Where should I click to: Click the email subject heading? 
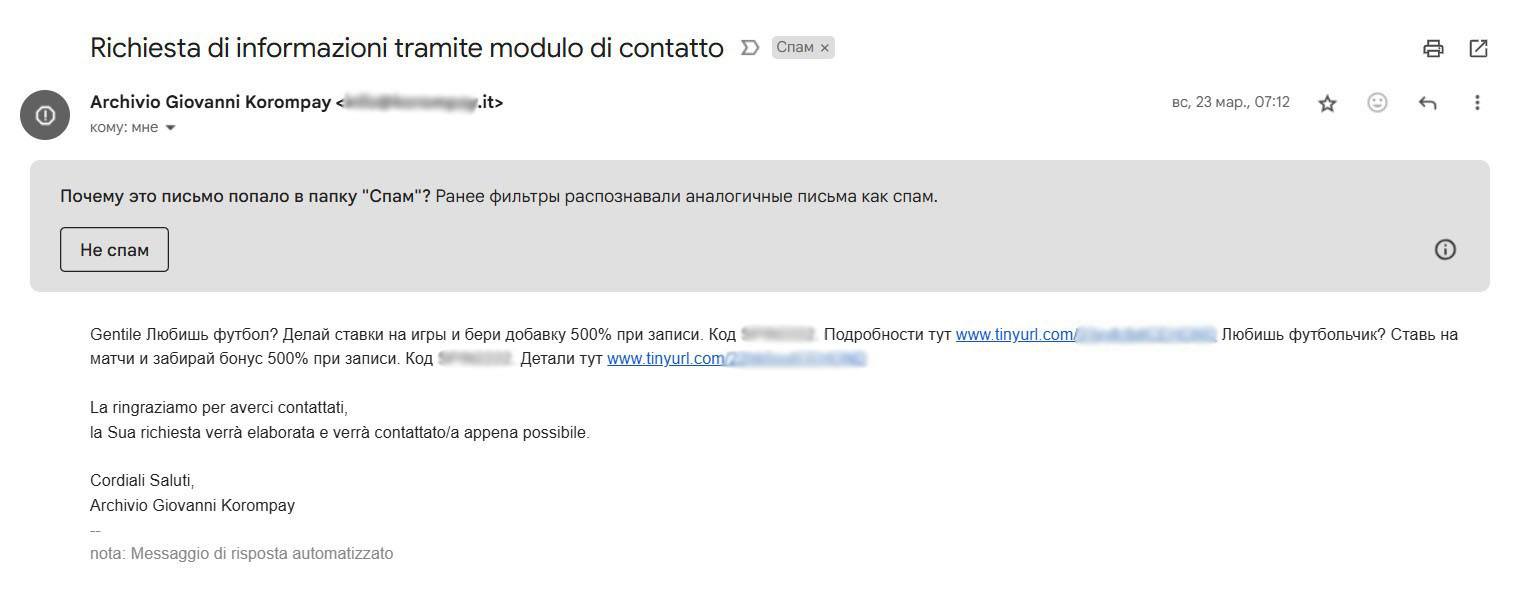coord(406,46)
